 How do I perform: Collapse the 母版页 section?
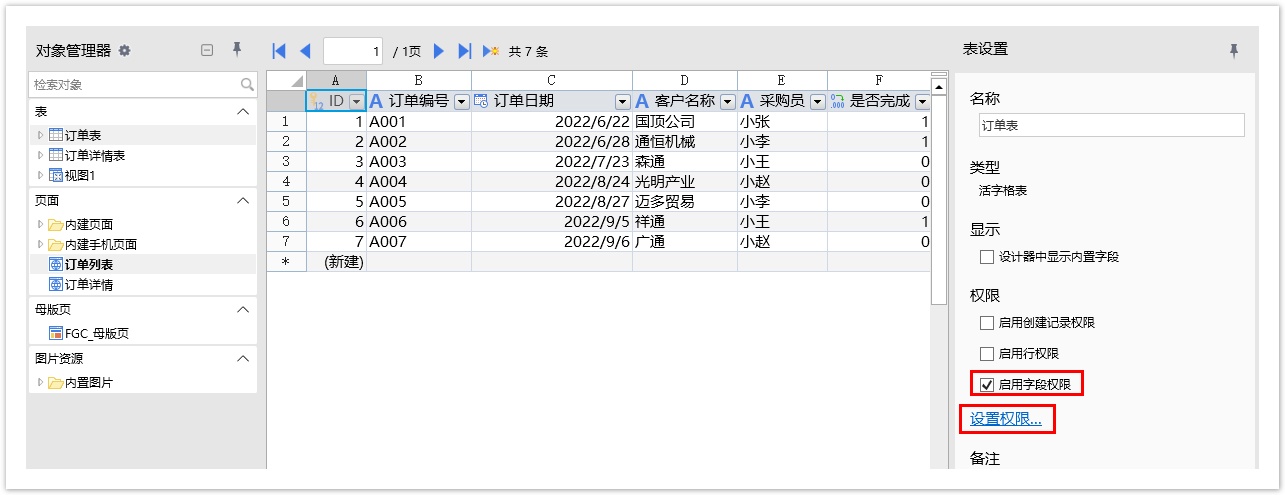click(243, 310)
